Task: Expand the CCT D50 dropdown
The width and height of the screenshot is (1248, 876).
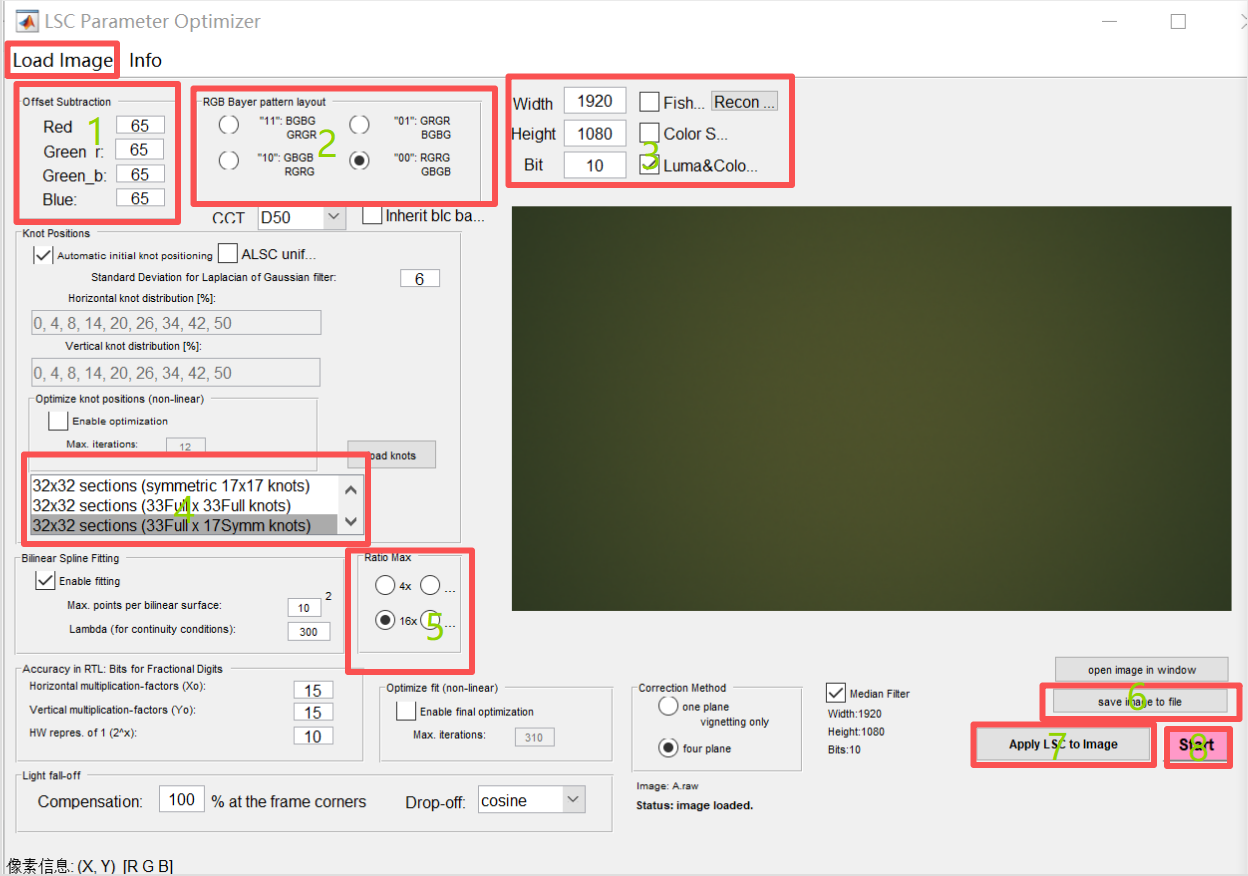Action: point(332,217)
